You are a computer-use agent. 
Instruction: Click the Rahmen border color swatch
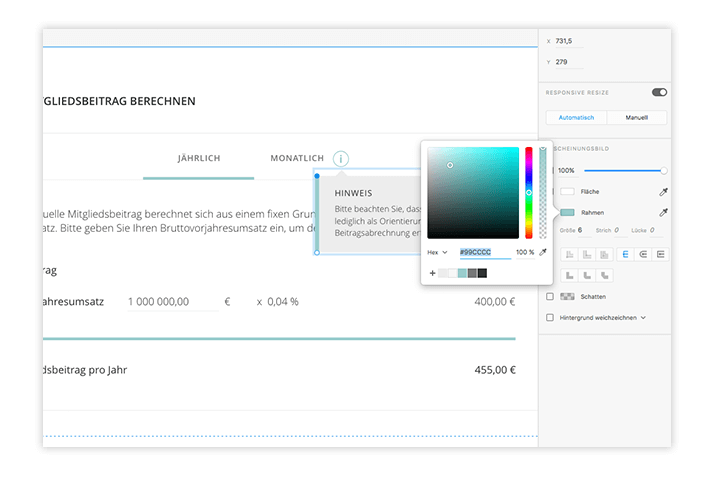567,212
